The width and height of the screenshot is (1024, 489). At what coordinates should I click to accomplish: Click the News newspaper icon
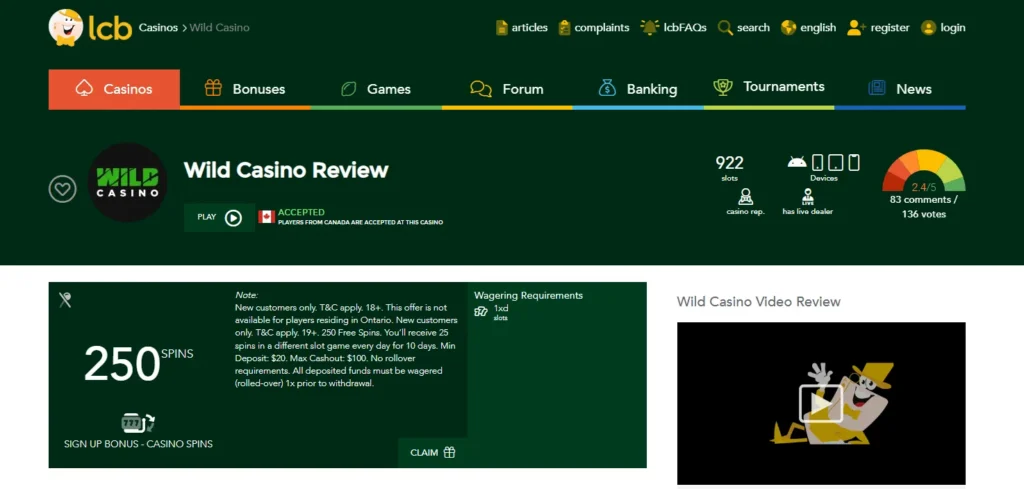(x=876, y=88)
